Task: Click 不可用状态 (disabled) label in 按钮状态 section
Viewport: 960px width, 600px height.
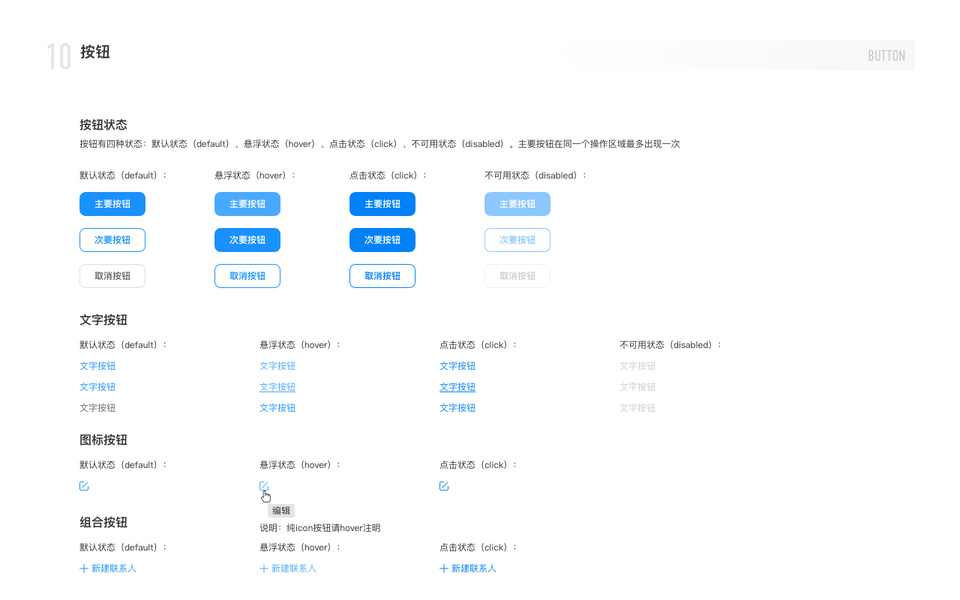Action: 536,176
